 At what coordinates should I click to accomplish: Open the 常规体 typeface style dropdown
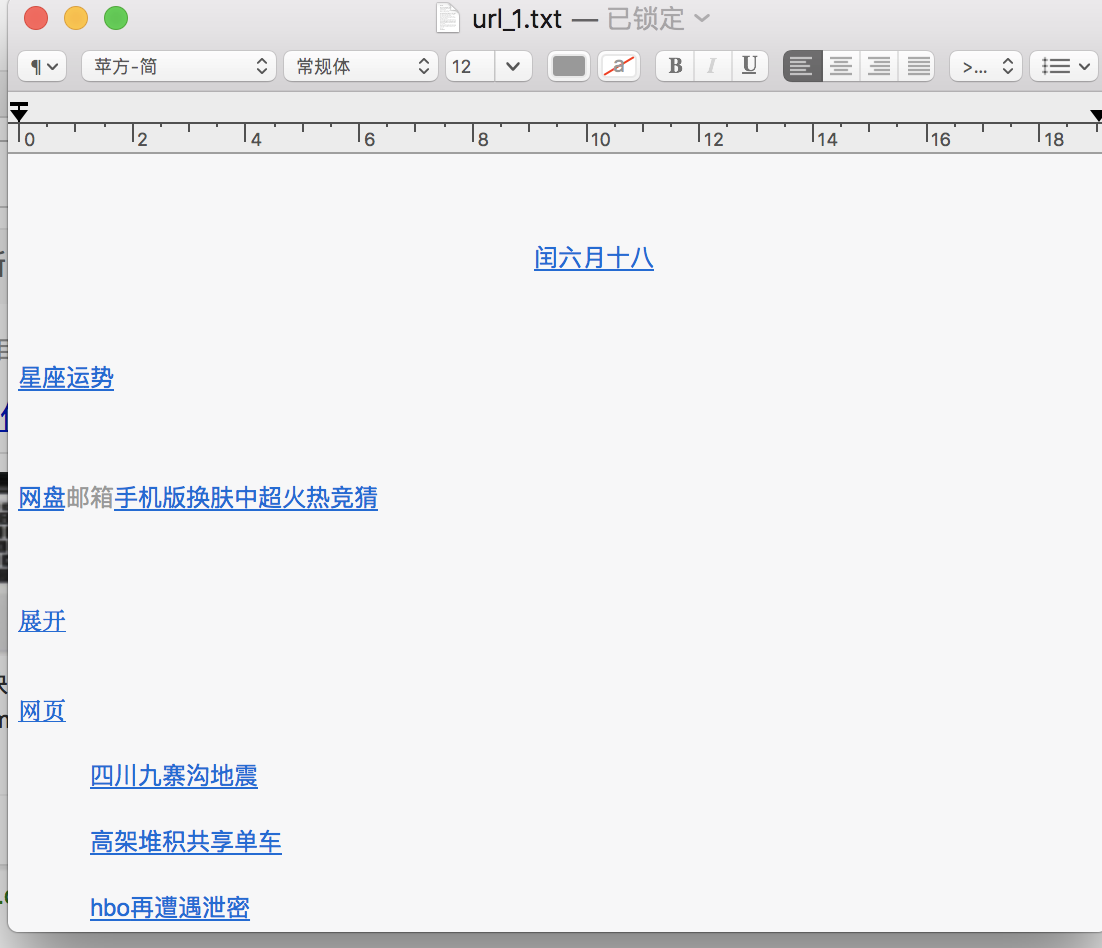click(361, 66)
